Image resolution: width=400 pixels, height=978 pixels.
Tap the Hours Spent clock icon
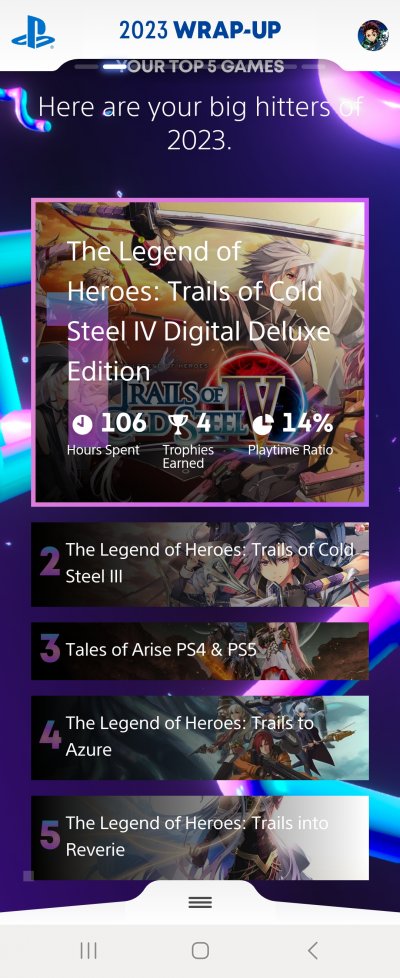point(82,424)
